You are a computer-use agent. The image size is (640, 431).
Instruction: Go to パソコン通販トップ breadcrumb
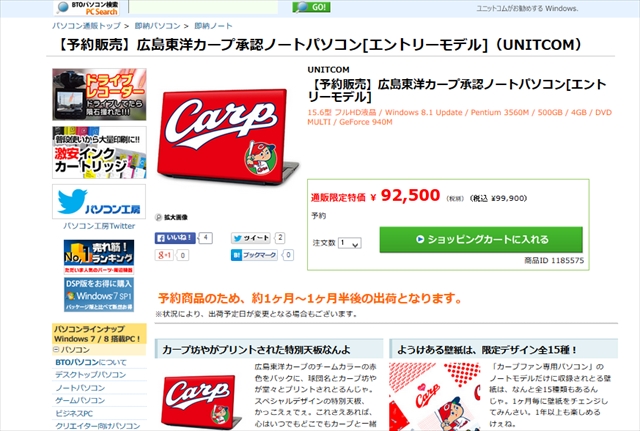point(87,26)
